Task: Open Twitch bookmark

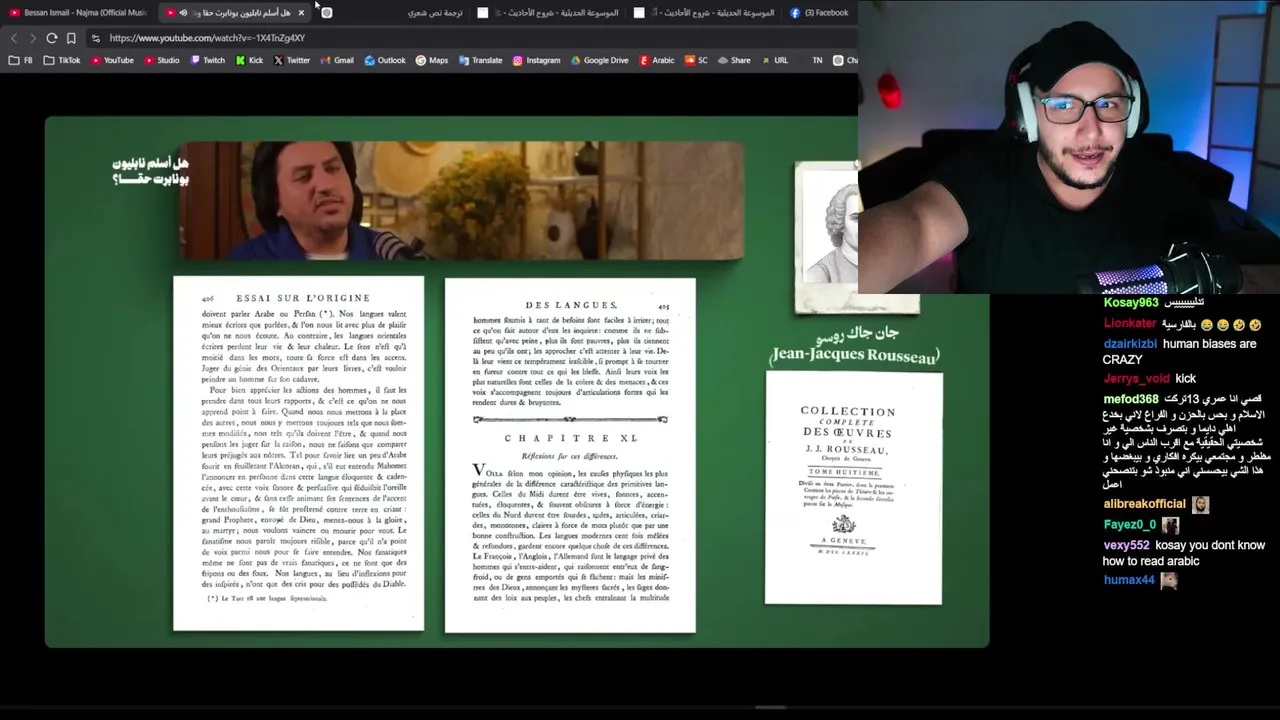Action: tap(208, 60)
